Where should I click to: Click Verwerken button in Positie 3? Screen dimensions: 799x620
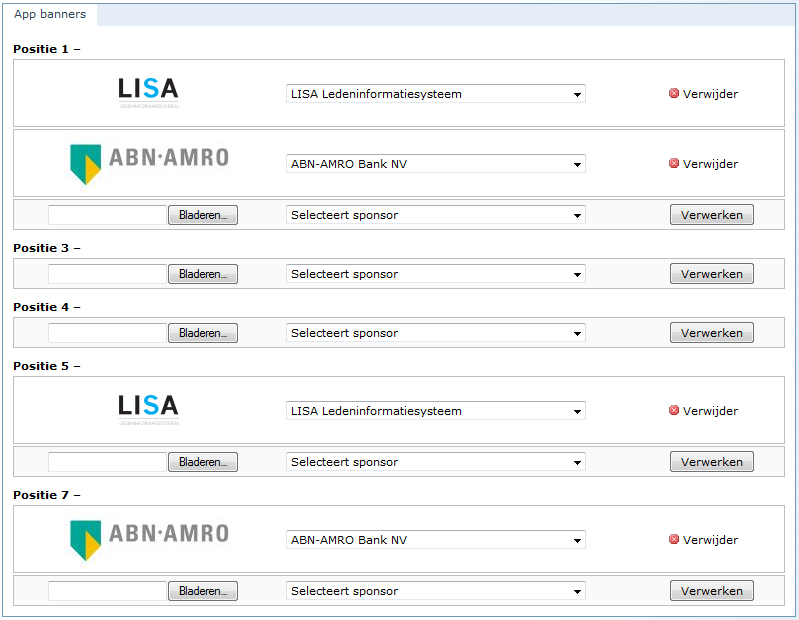[x=711, y=274]
